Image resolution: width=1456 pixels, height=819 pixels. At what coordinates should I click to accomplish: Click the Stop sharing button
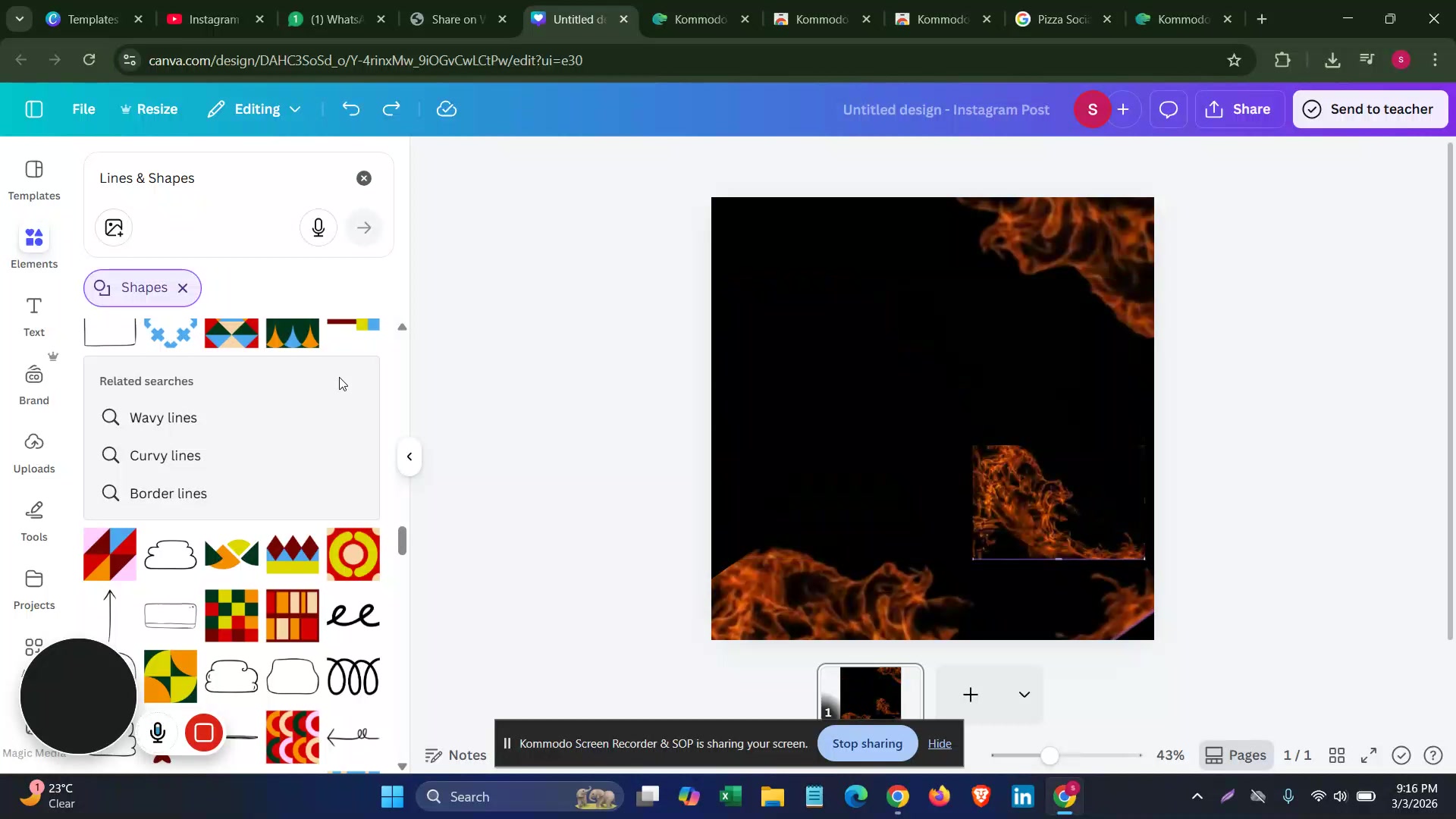[x=867, y=744]
